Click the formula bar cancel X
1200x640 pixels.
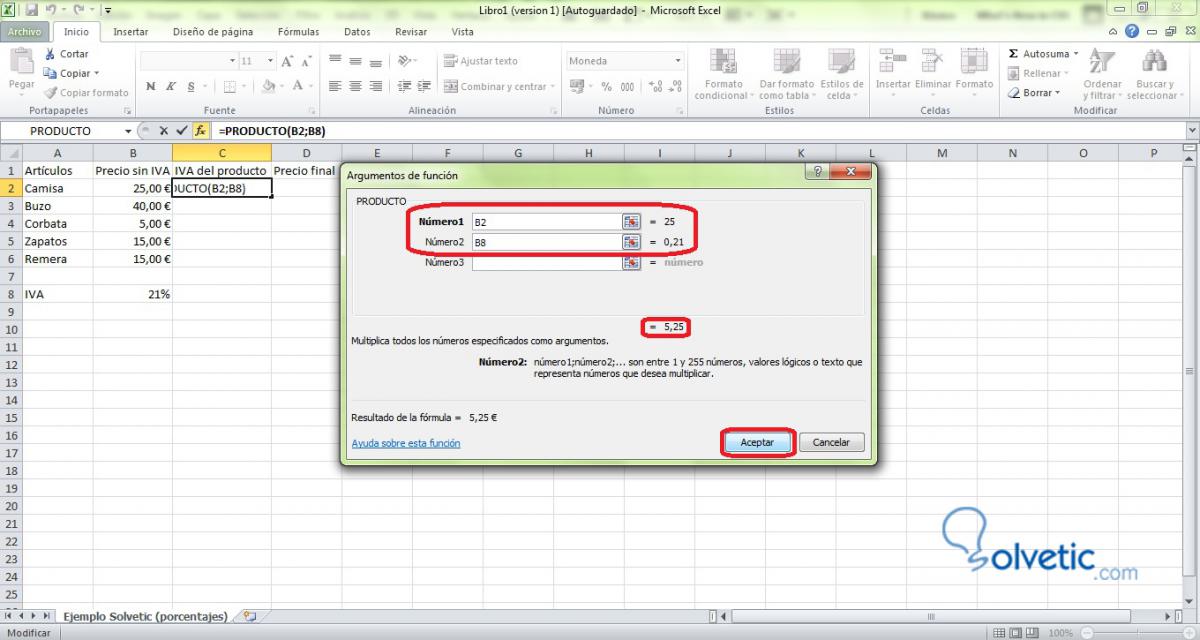coord(164,131)
